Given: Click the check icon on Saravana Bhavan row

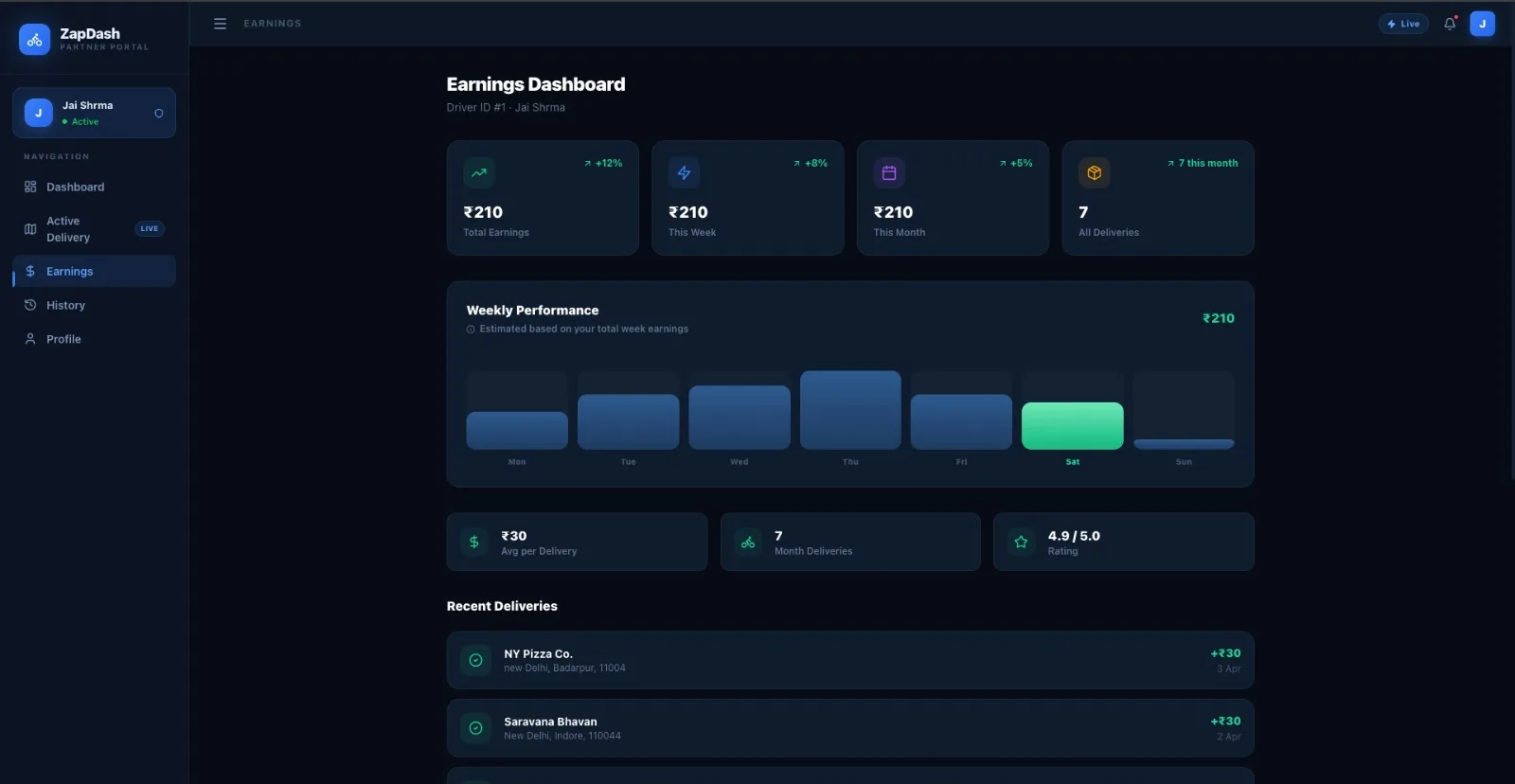Looking at the screenshot, I should [x=475, y=728].
